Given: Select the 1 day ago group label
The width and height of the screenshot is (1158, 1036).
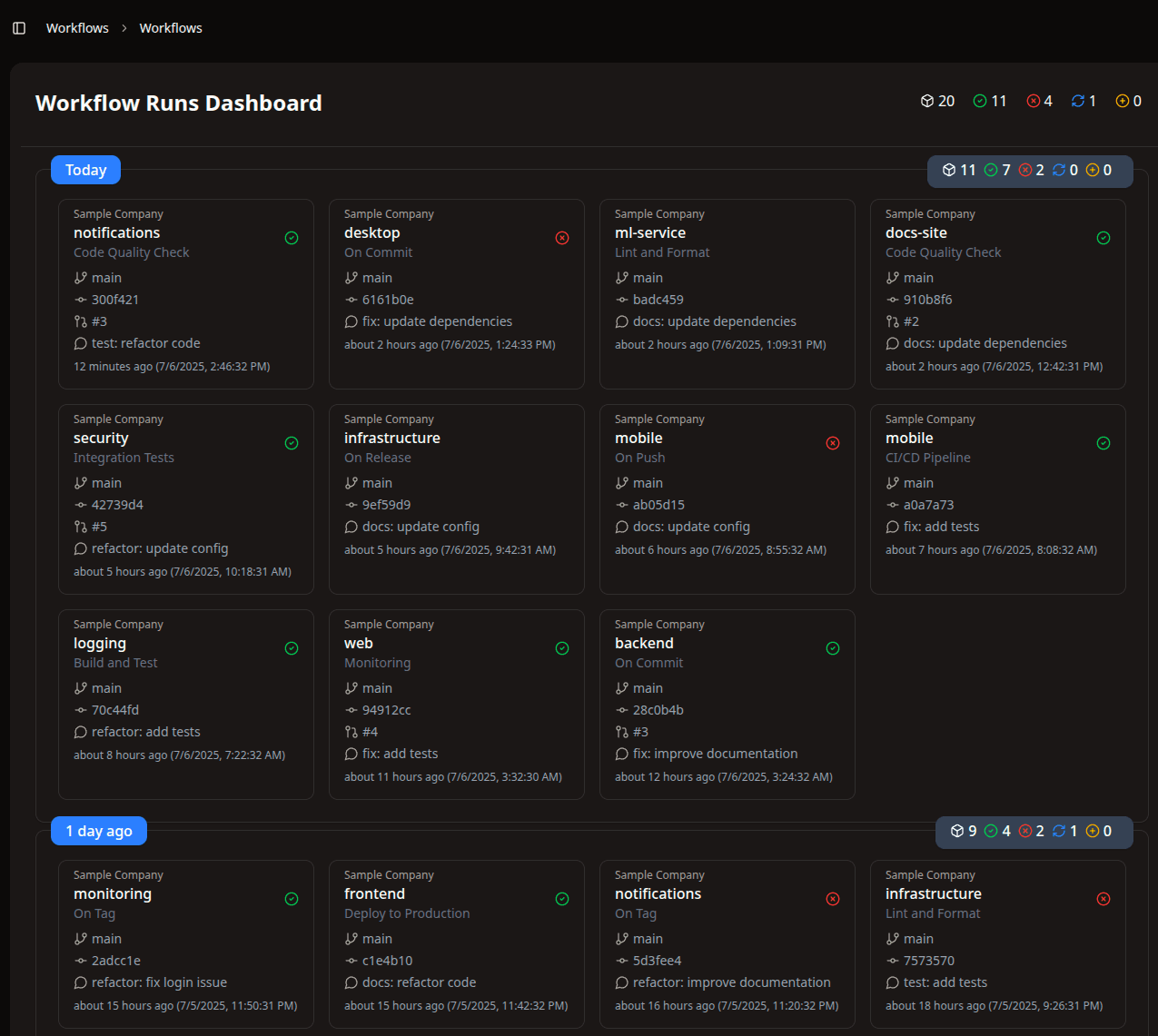Looking at the screenshot, I should point(99,831).
